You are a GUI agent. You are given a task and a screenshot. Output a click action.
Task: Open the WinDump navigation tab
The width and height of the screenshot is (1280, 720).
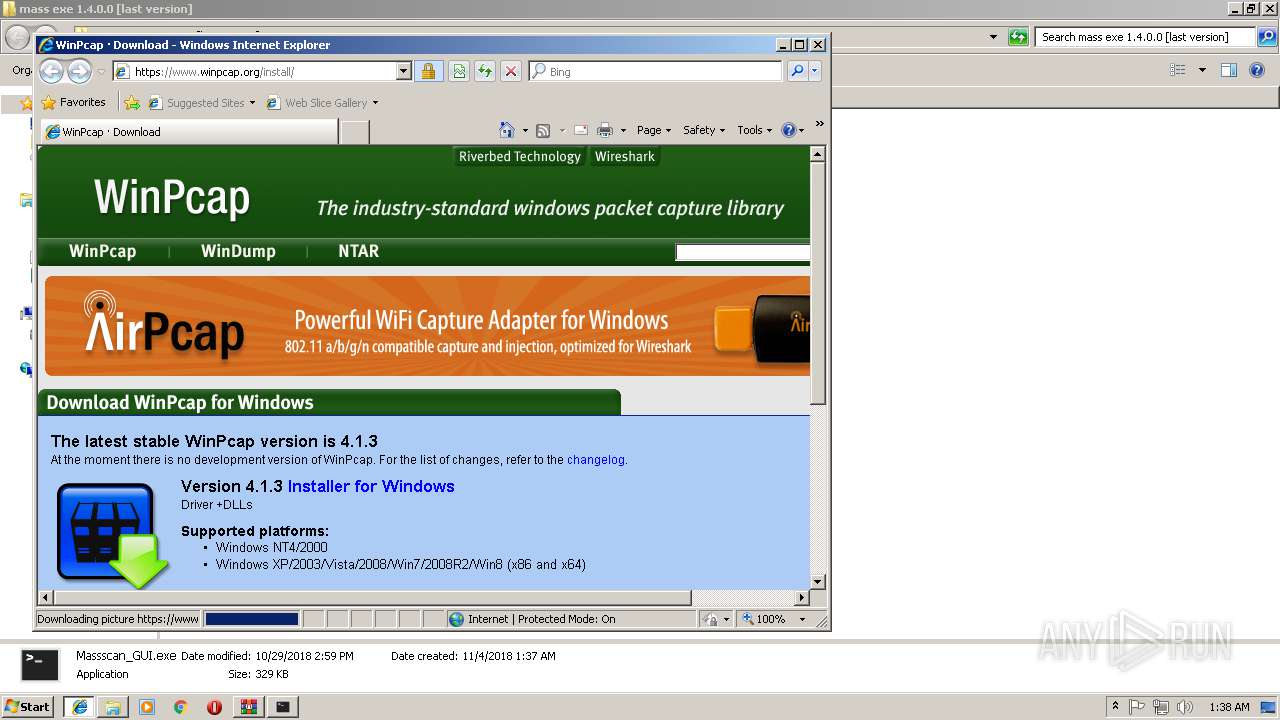coord(238,251)
